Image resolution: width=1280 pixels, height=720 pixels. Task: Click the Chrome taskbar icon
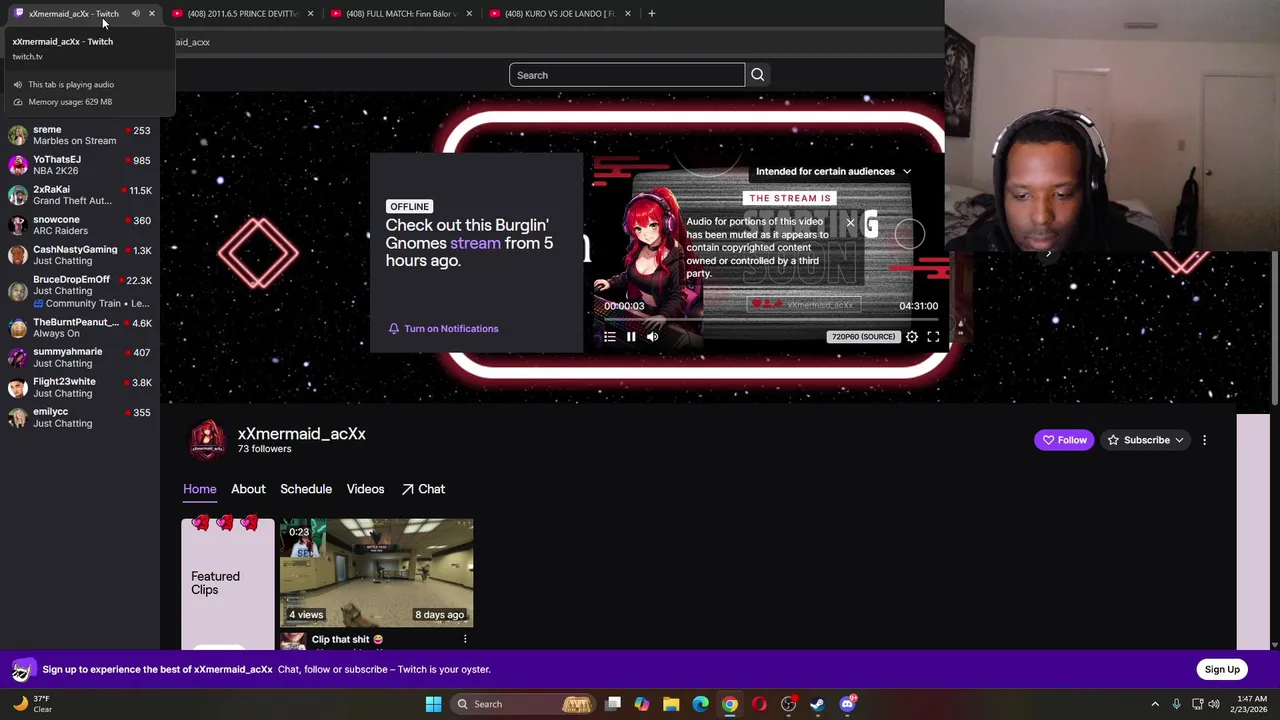[x=730, y=704]
